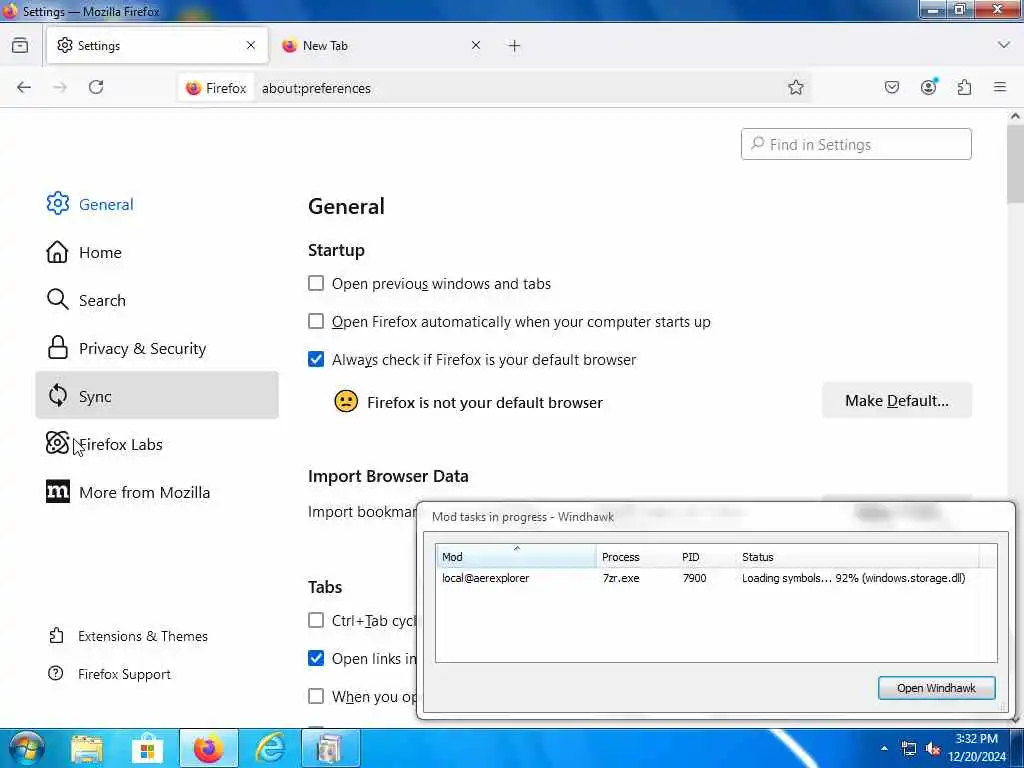Click the Firefox identity icon in address bar
Viewport: 1024px width, 768px height.
point(216,88)
